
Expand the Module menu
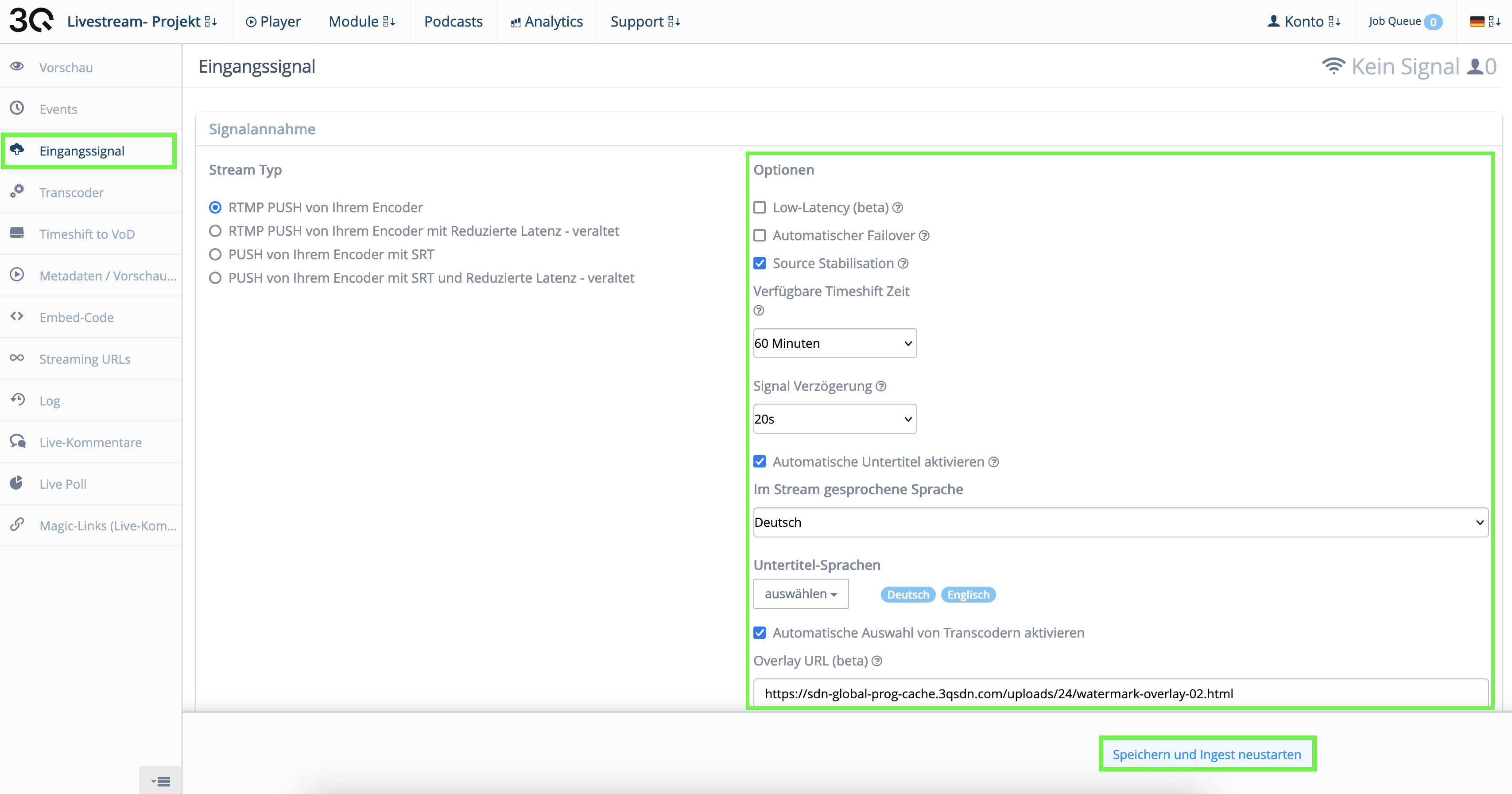coord(362,22)
